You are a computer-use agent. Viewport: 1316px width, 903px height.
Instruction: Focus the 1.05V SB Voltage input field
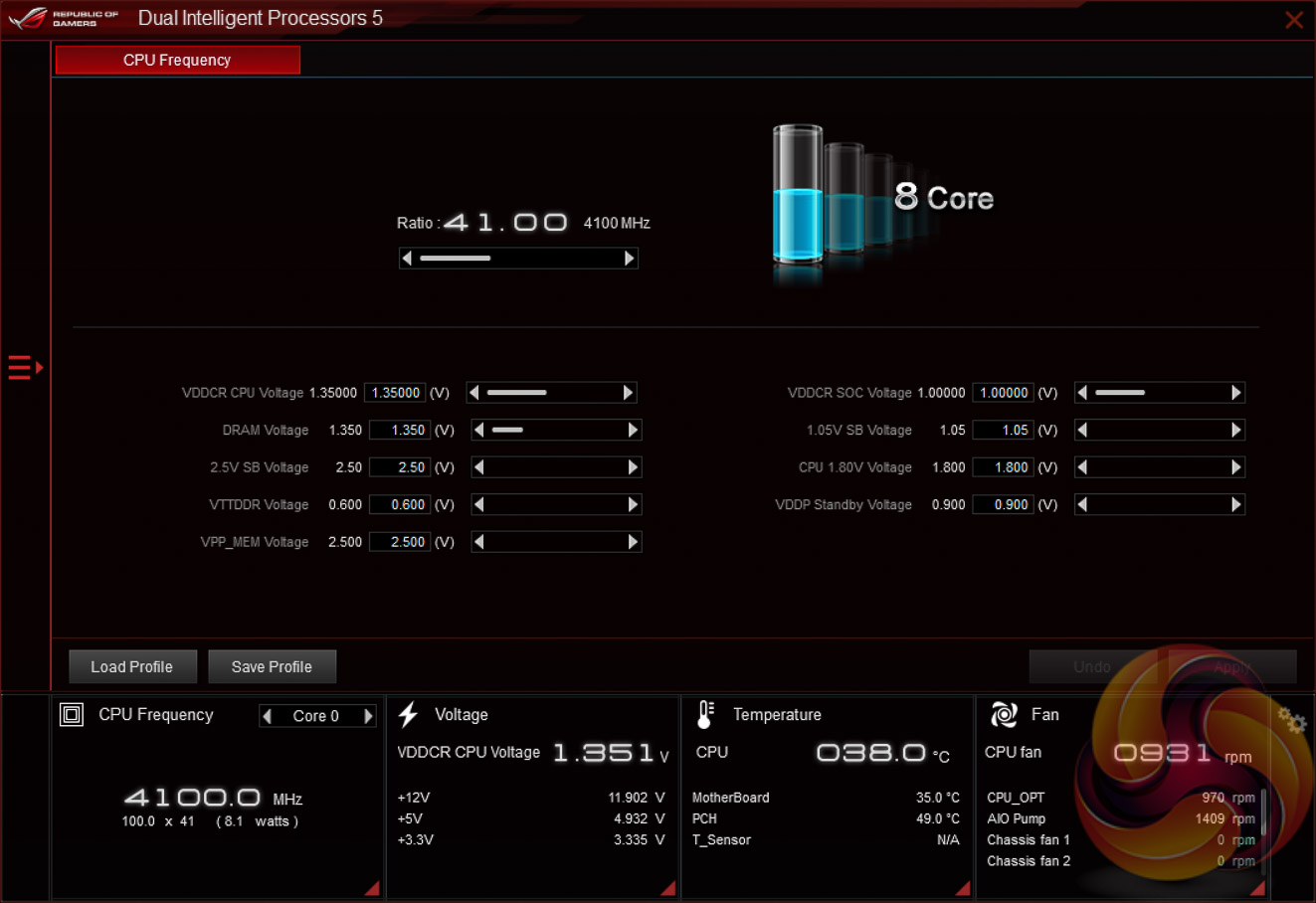pos(1003,430)
